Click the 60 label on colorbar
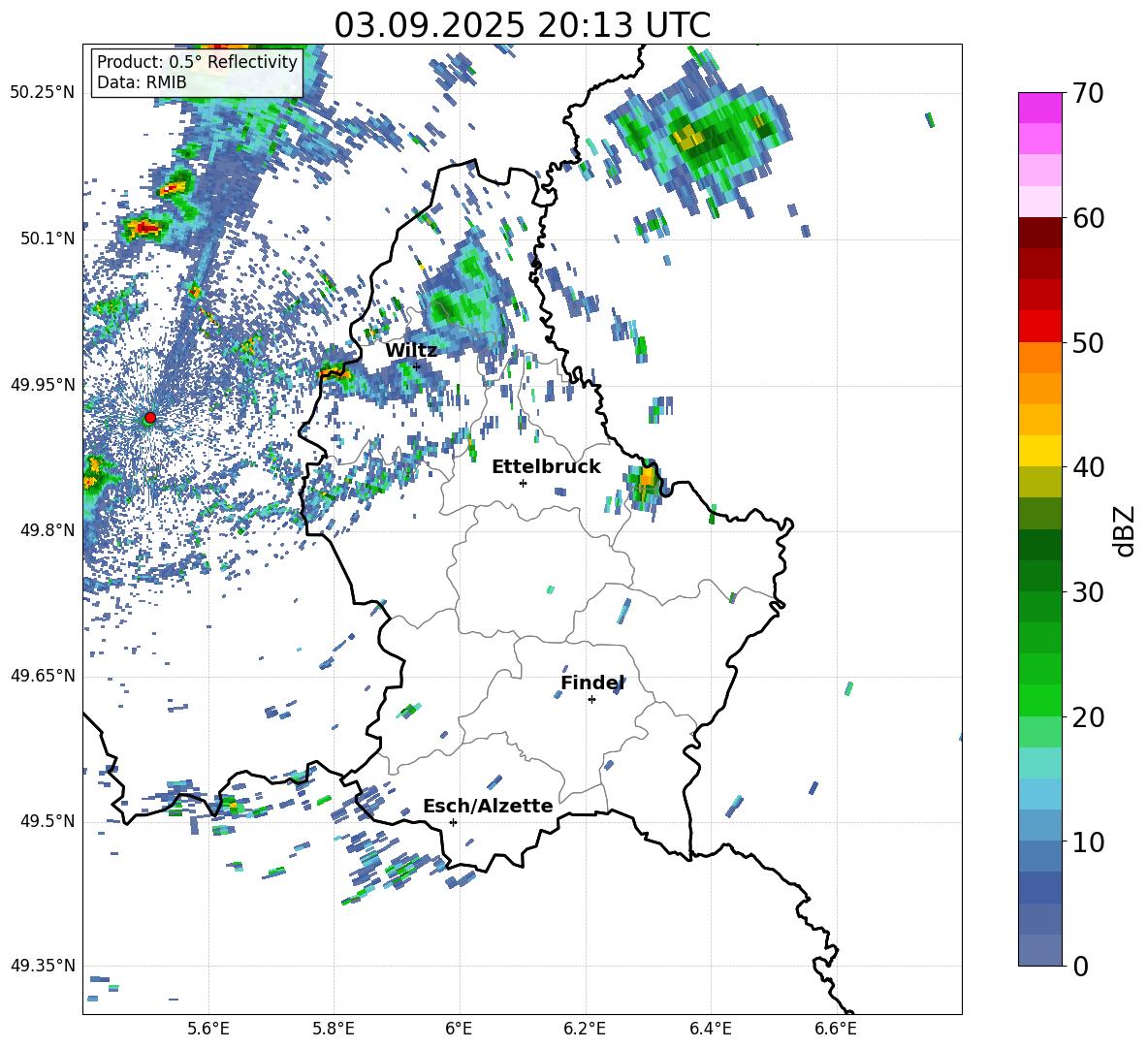This screenshot has height=1048, width=1148. [1087, 218]
